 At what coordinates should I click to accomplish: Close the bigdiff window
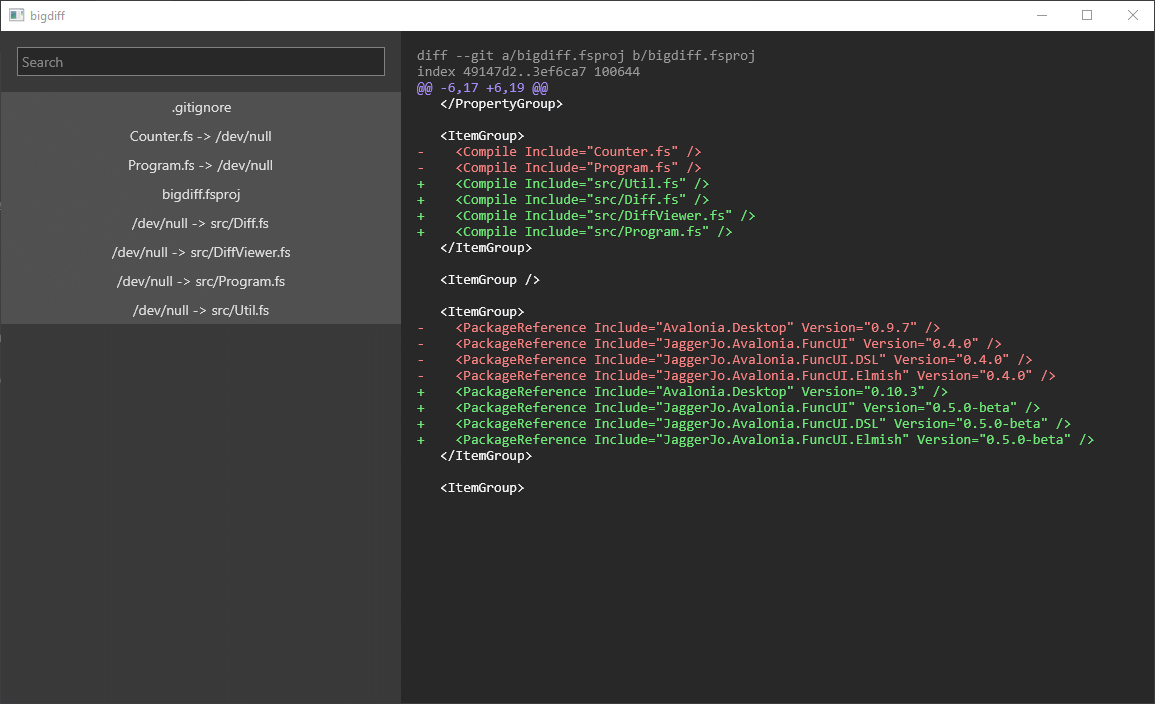click(x=1132, y=15)
